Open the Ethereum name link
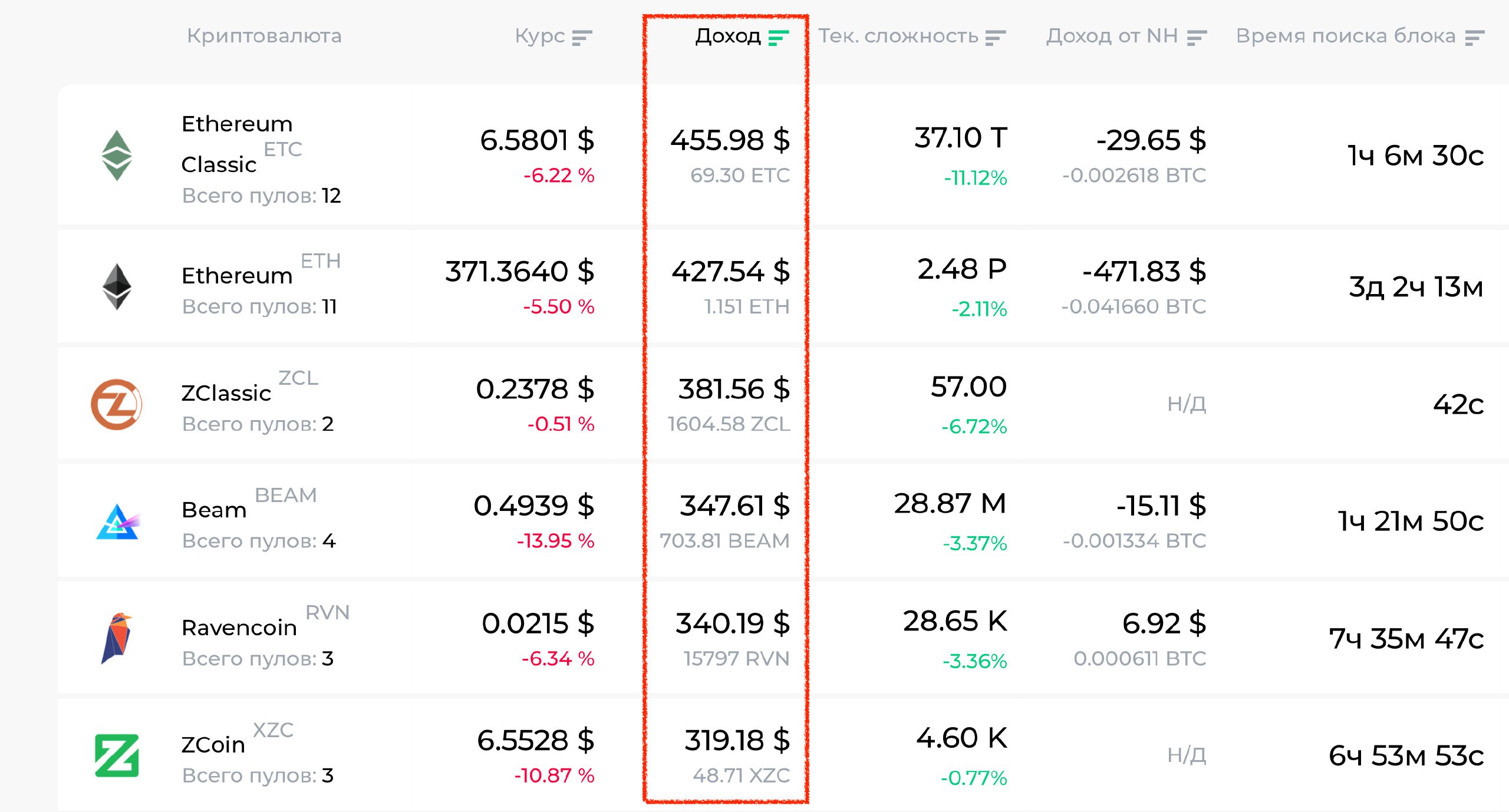 pos(237,276)
